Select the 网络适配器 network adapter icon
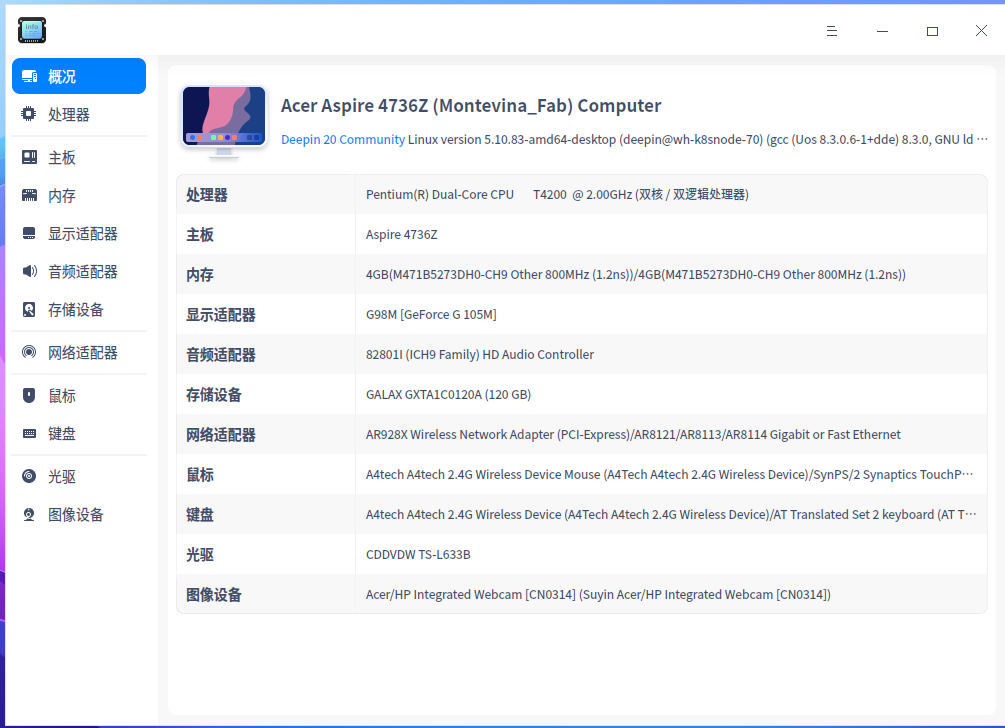The image size is (1005, 728). tap(29, 352)
